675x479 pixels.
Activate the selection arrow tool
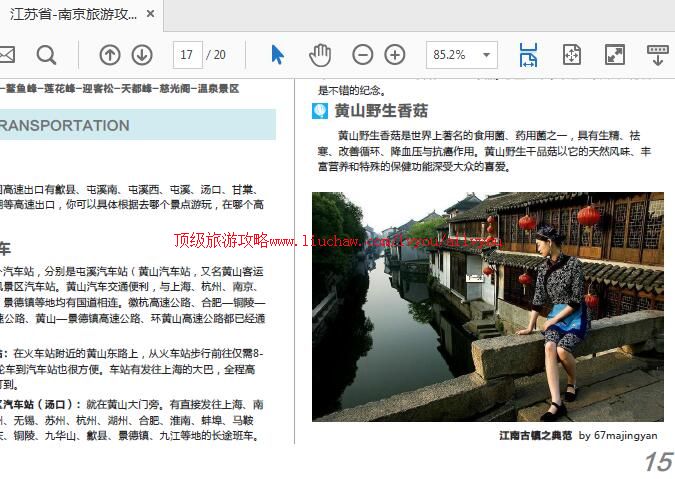[x=277, y=55]
